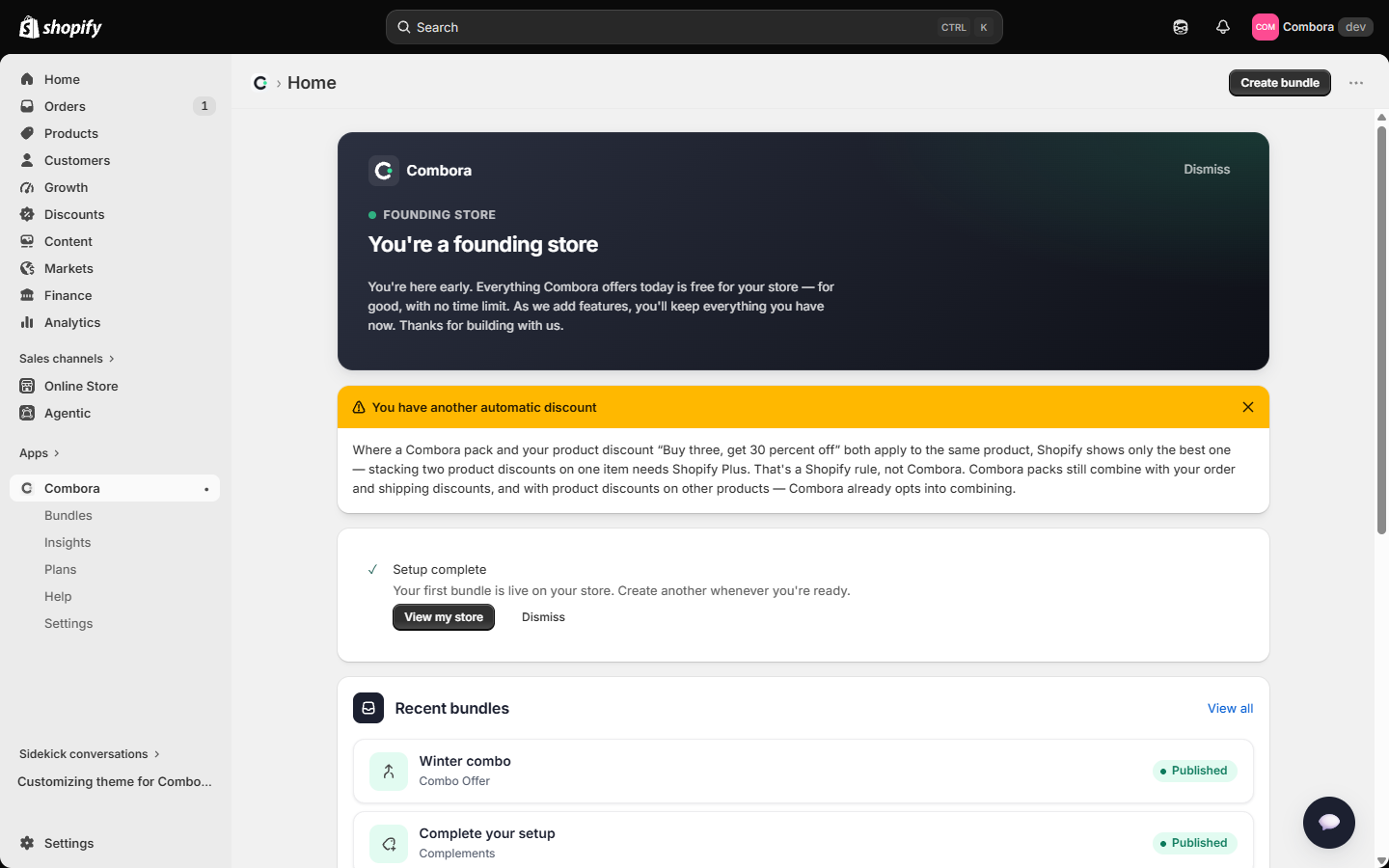Click the Finance bank icon
The width and height of the screenshot is (1389, 868).
pos(27,295)
